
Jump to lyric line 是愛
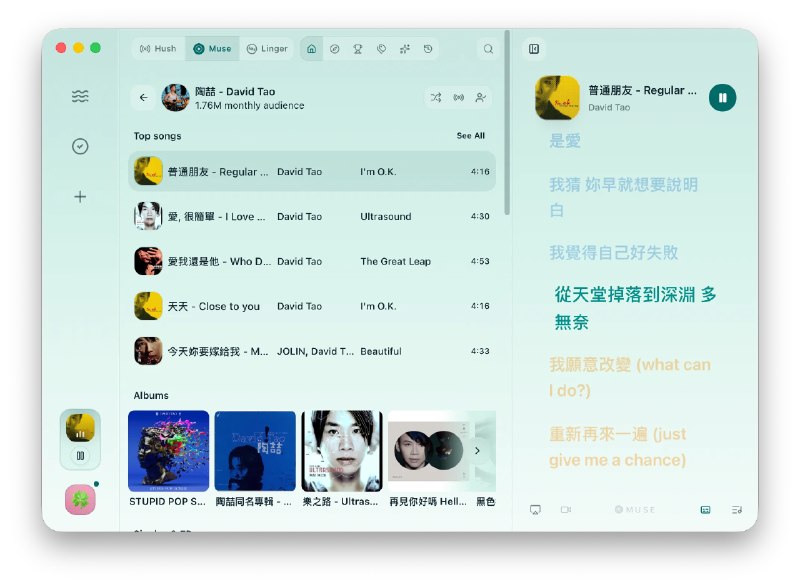pos(565,141)
